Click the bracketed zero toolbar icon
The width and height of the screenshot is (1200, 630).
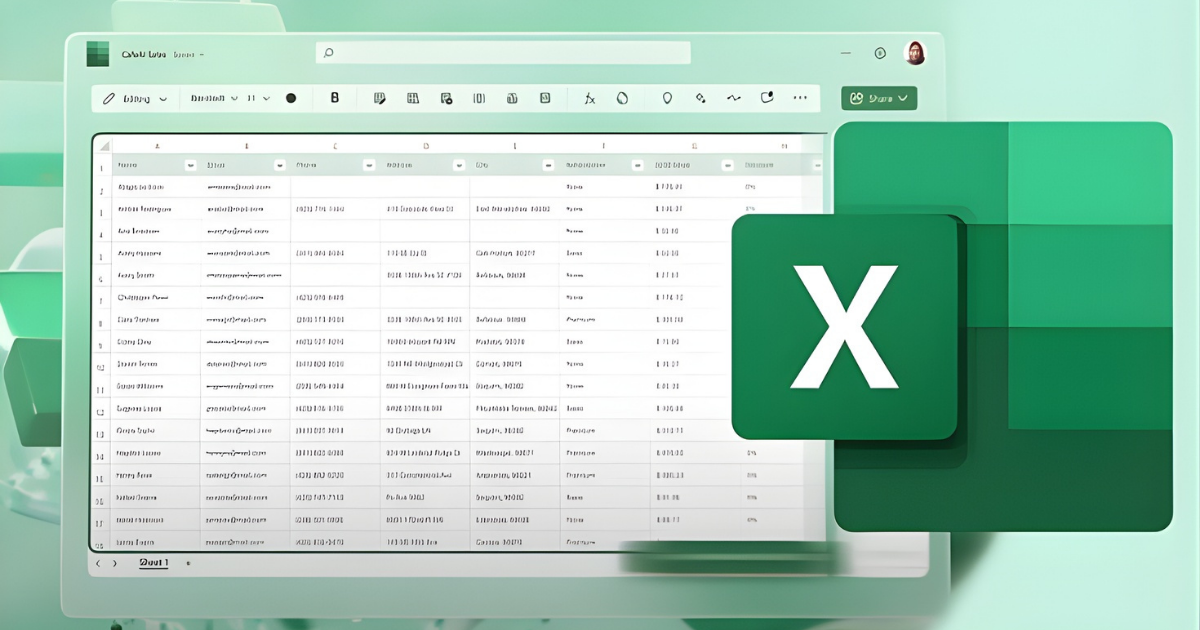[x=479, y=98]
